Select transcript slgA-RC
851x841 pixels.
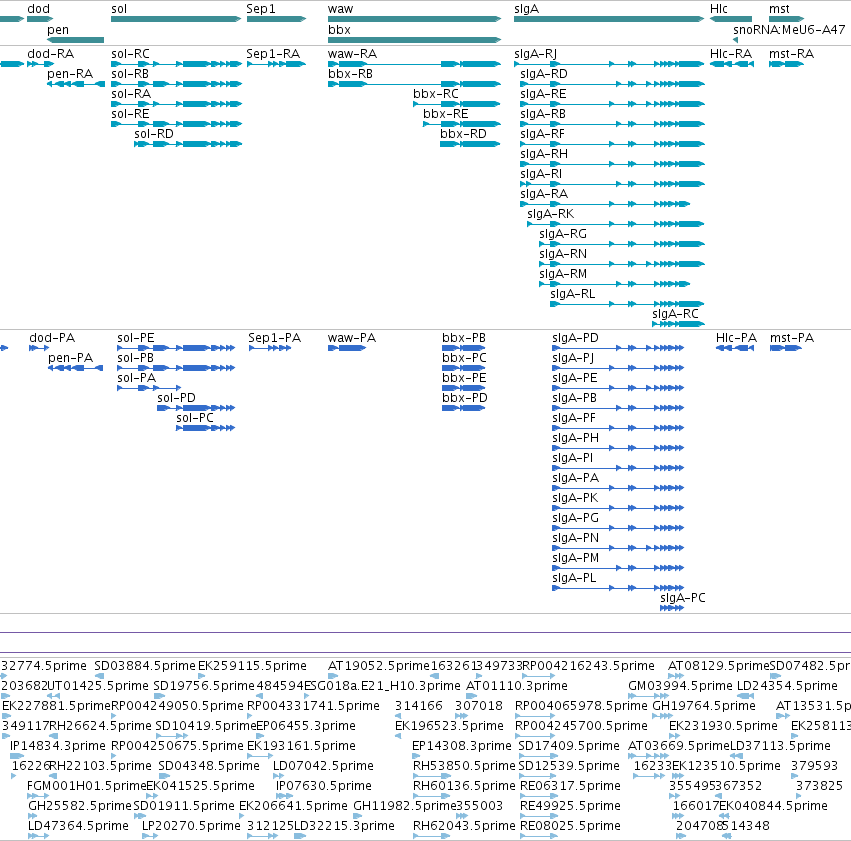(675, 314)
